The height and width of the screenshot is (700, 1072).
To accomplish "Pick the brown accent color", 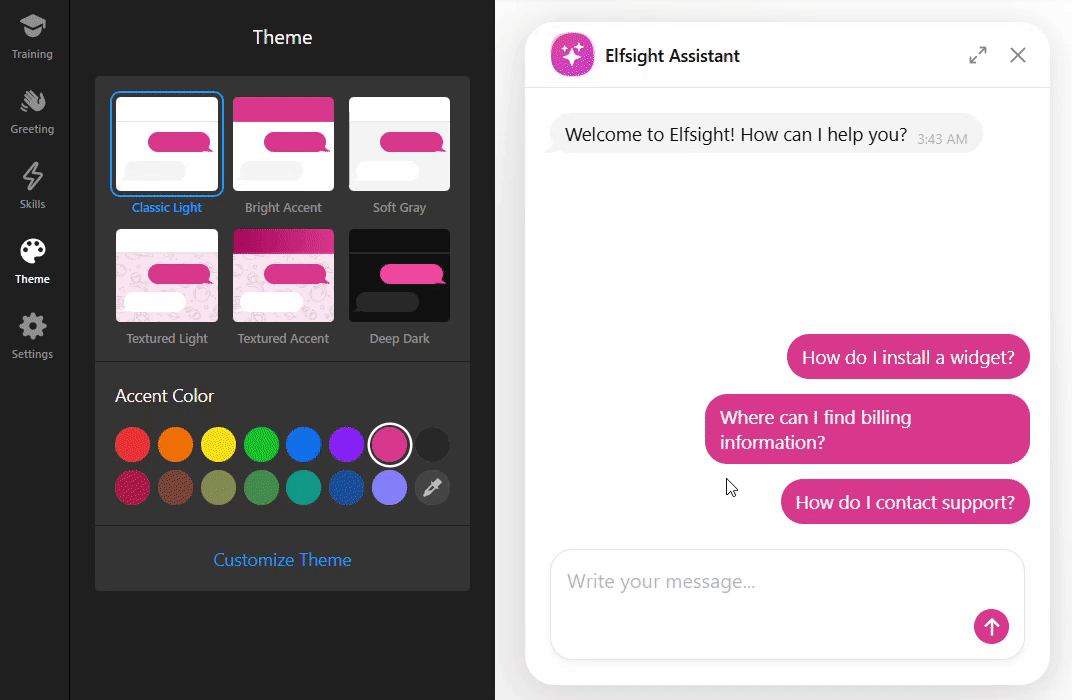I will click(176, 487).
